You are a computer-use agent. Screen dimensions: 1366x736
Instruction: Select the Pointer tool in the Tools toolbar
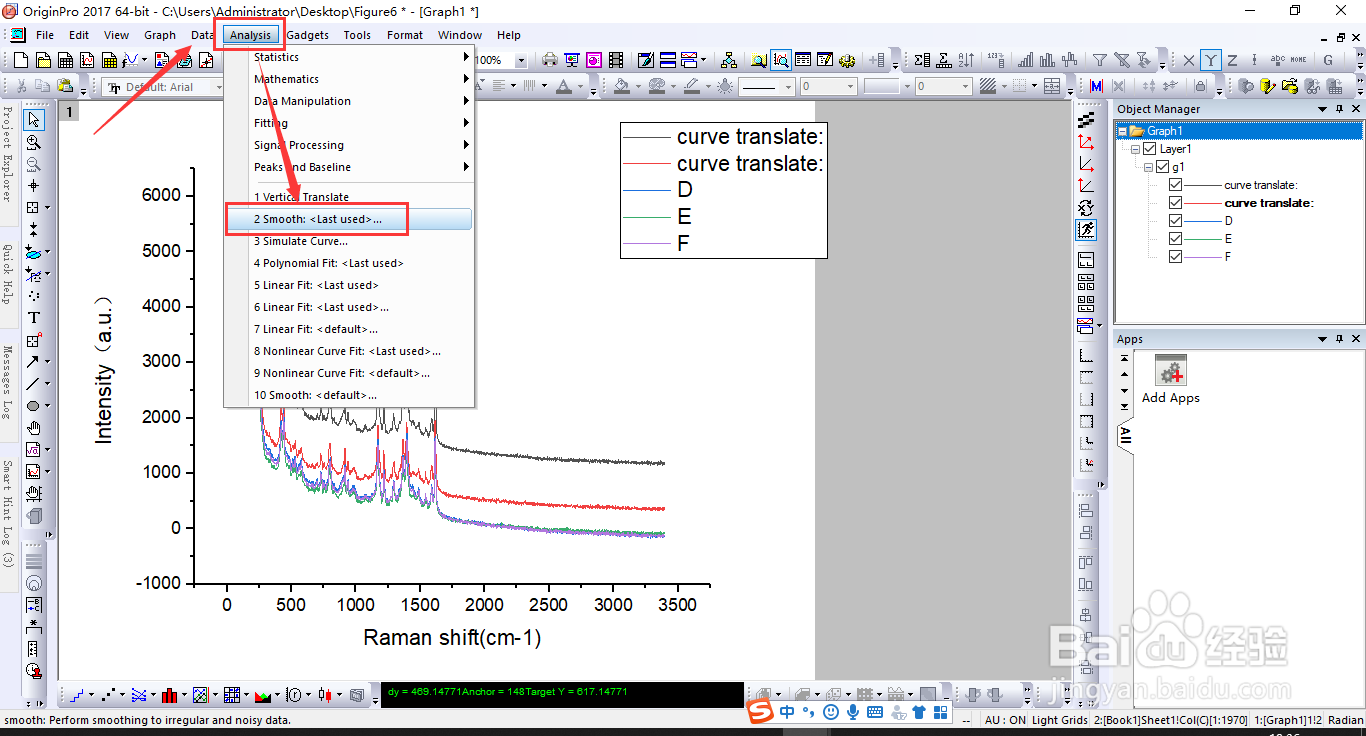click(x=34, y=121)
